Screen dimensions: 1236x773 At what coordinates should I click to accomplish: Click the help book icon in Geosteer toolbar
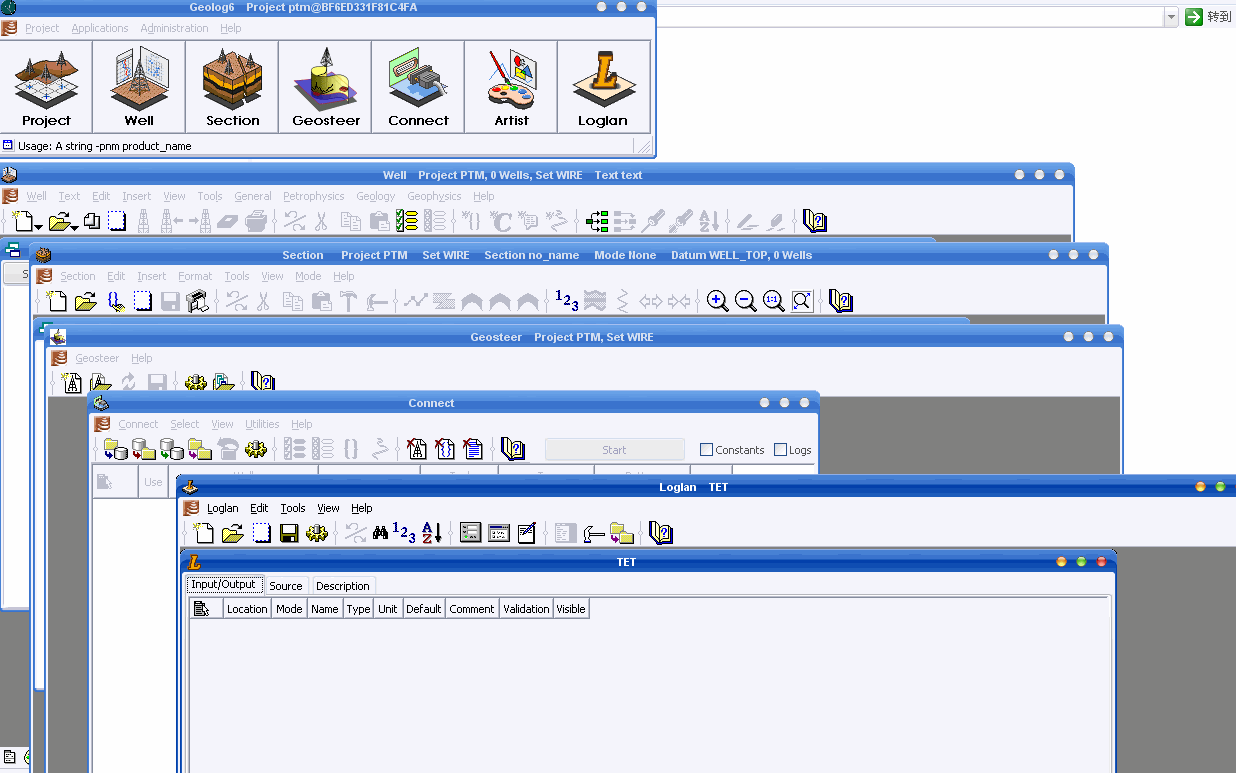(x=263, y=382)
